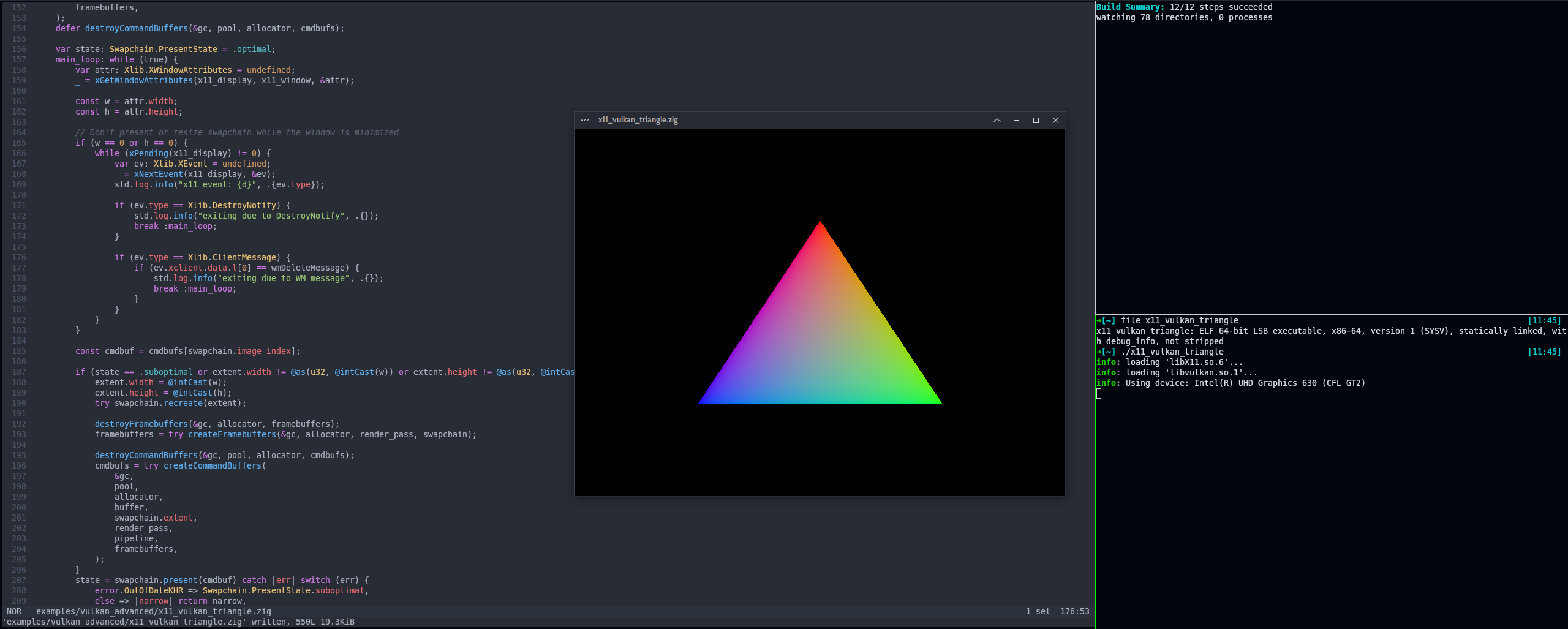1568x629 pixels.
Task: Click the './x11_vulkan_triangle' command line in terminal
Action: pyautogui.click(x=1172, y=352)
